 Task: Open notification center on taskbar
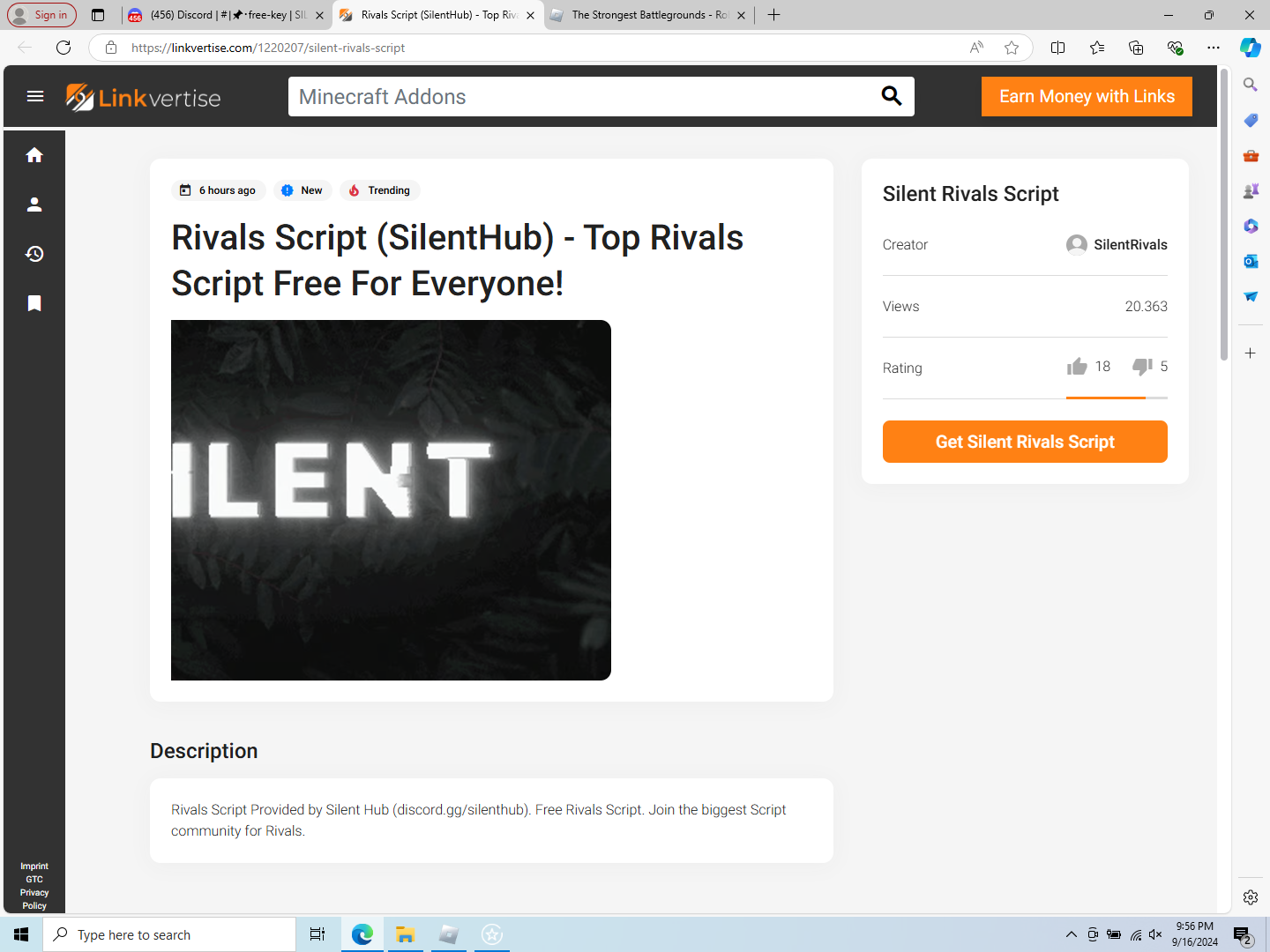1243,935
